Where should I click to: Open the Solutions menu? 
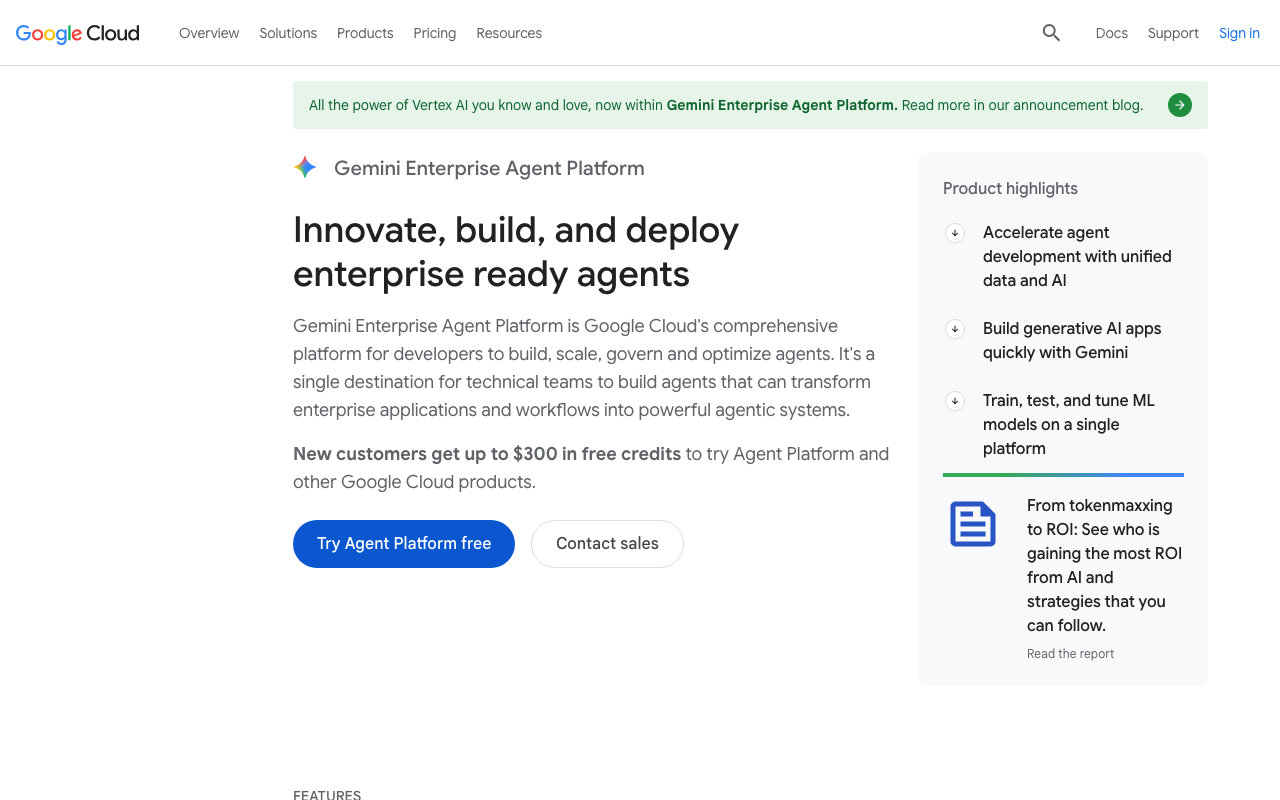(x=288, y=33)
